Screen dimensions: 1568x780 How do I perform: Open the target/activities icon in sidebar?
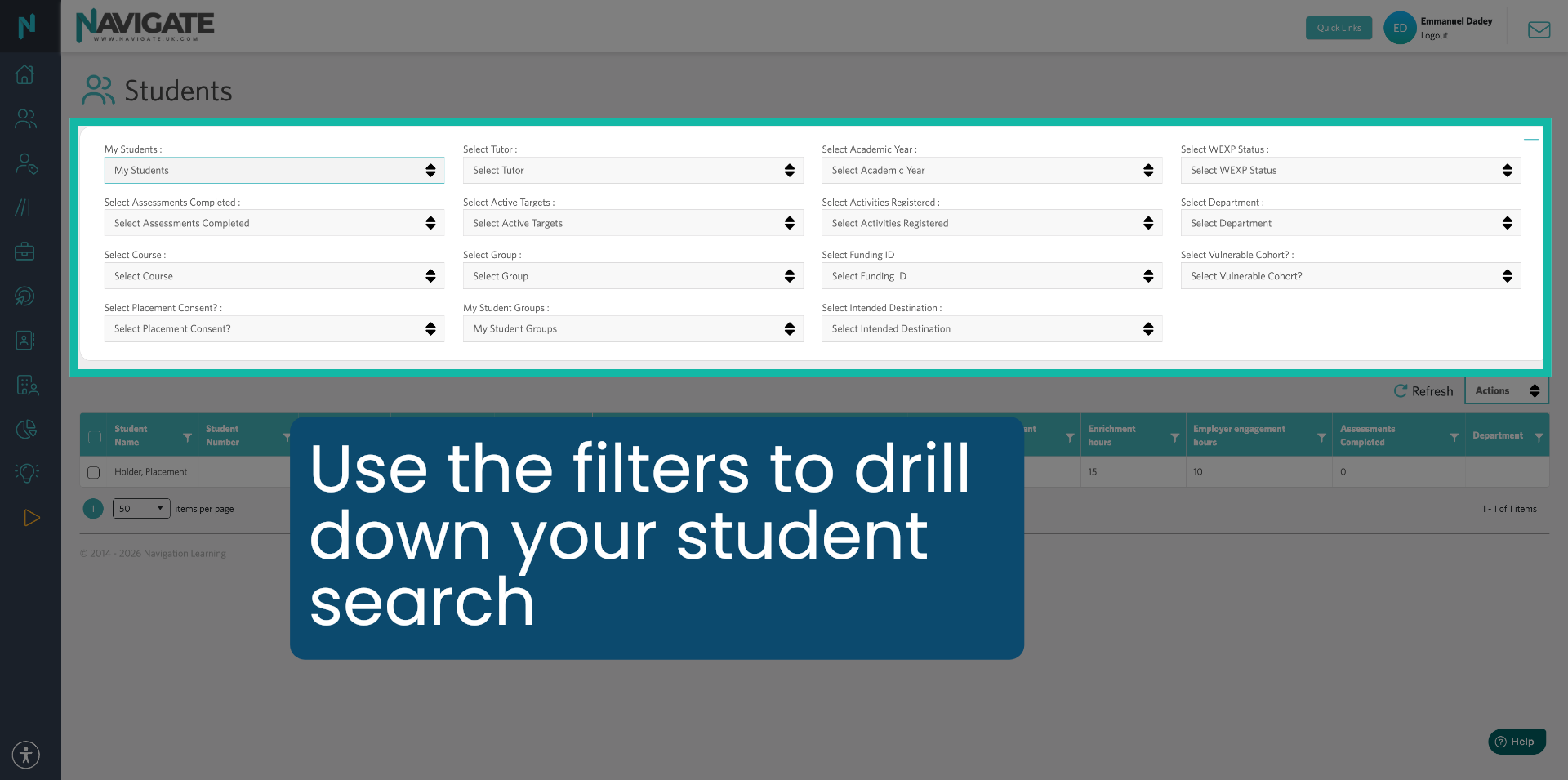[26, 296]
